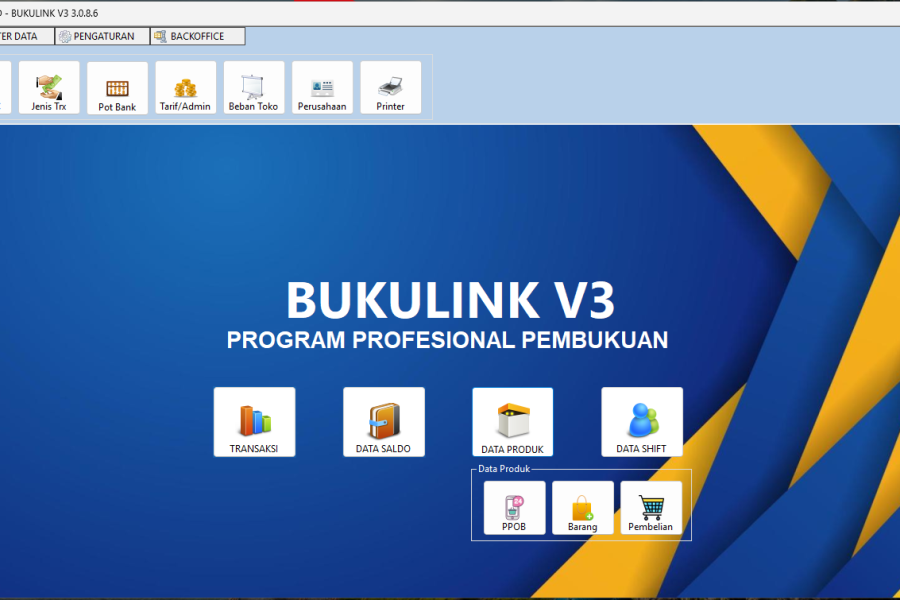Click the DATA PRODUK button

[513, 422]
